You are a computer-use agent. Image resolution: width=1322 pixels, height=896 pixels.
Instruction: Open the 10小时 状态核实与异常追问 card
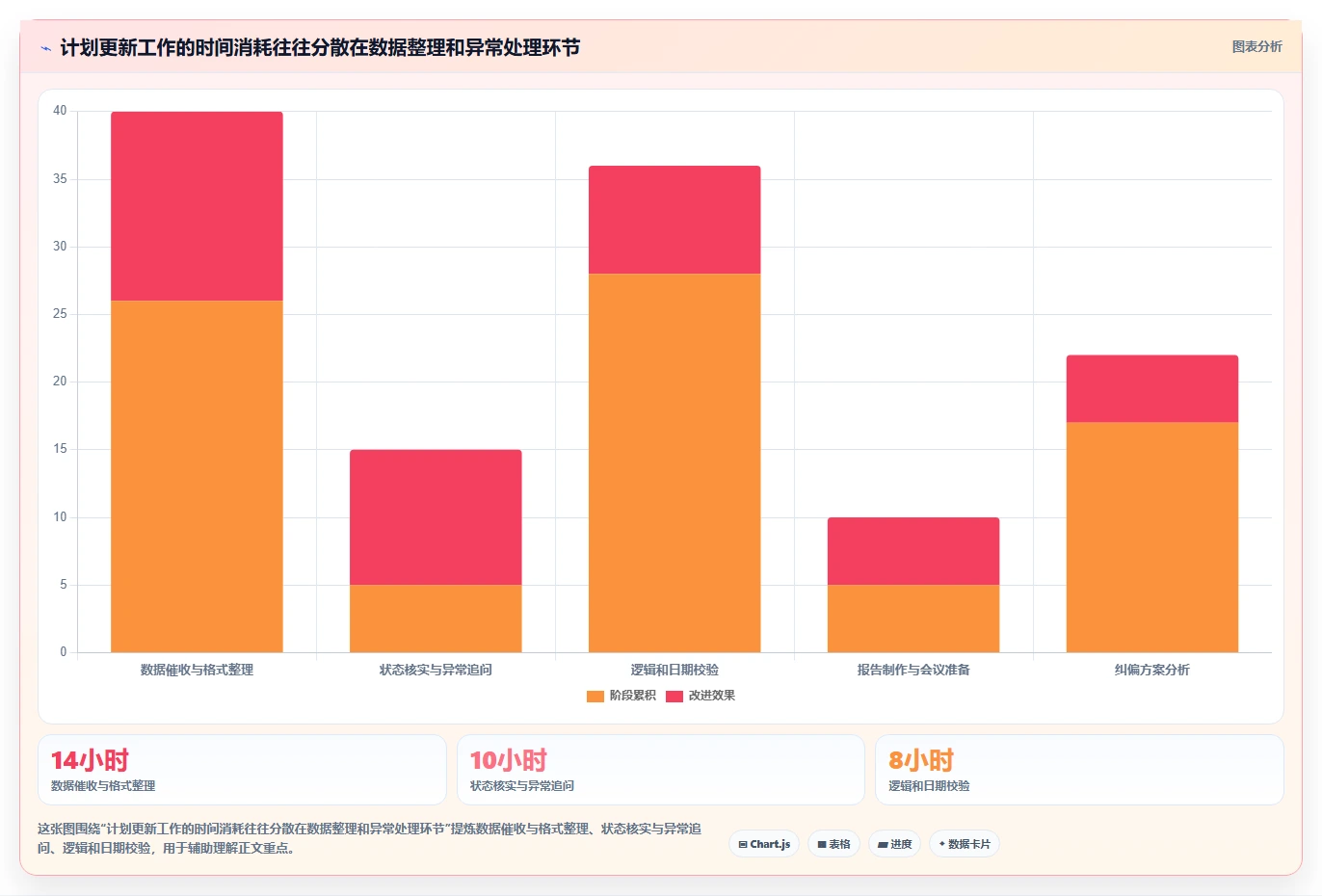tap(660, 770)
